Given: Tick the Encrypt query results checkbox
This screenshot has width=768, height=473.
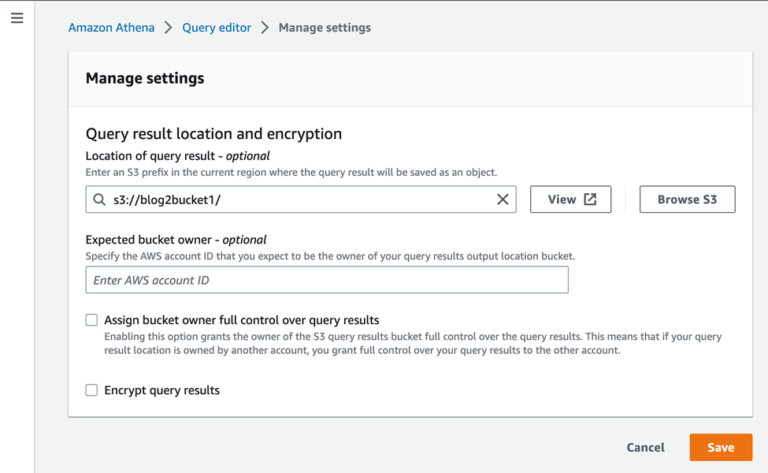Looking at the screenshot, I should point(92,390).
